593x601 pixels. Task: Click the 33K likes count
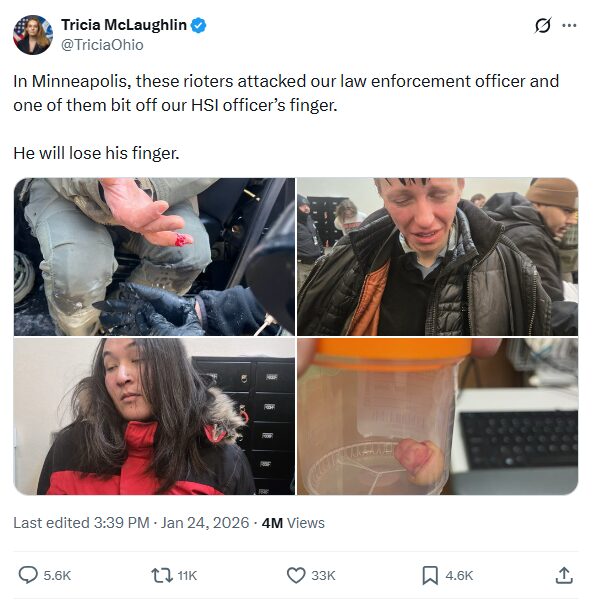[x=323, y=576]
